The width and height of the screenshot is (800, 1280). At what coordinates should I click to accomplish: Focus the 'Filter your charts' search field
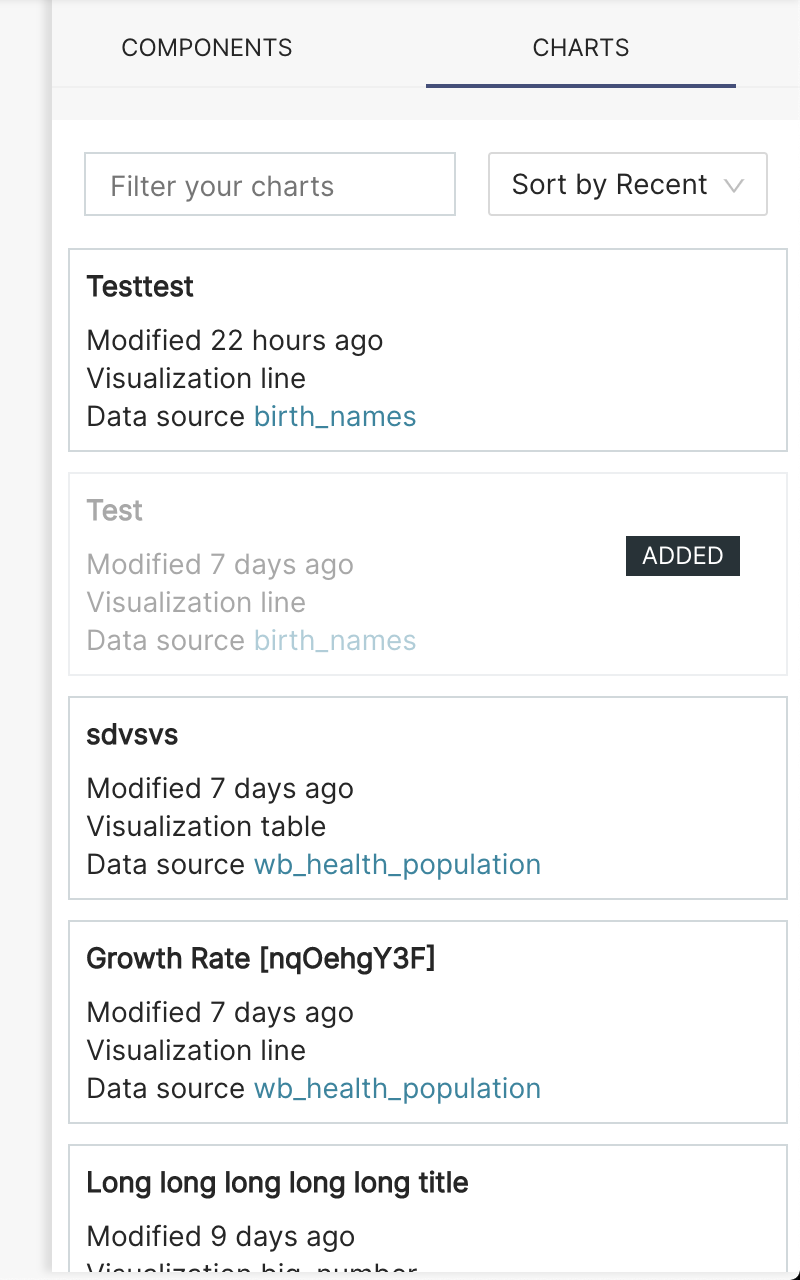coord(270,185)
